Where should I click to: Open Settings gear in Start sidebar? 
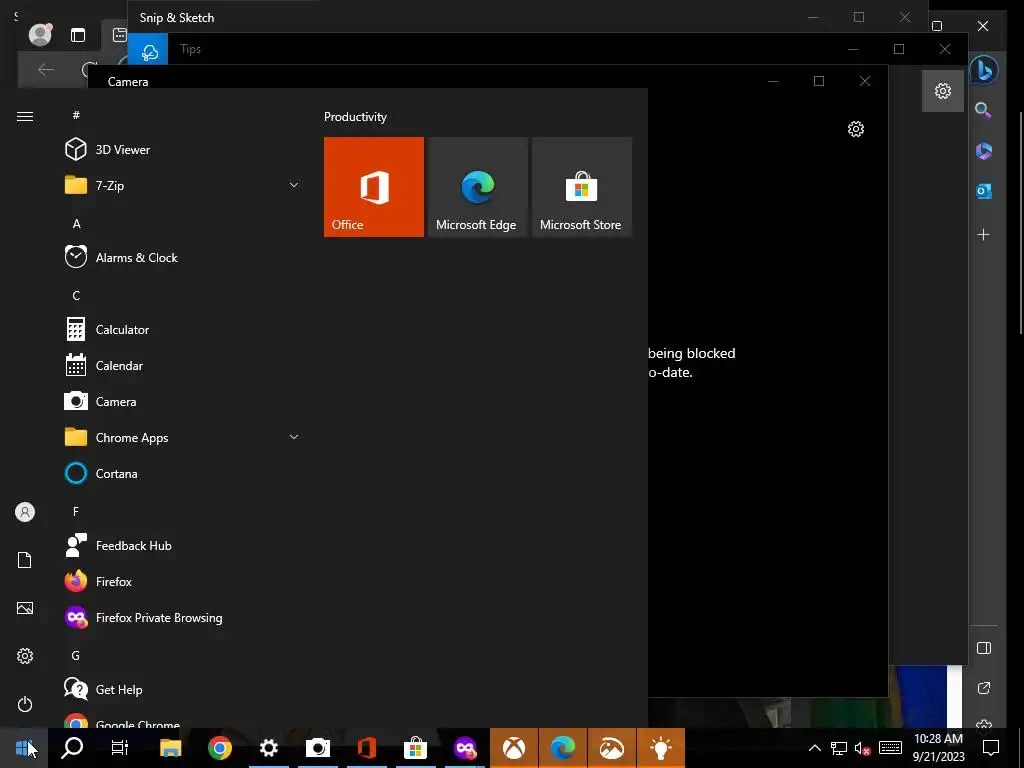pos(25,656)
